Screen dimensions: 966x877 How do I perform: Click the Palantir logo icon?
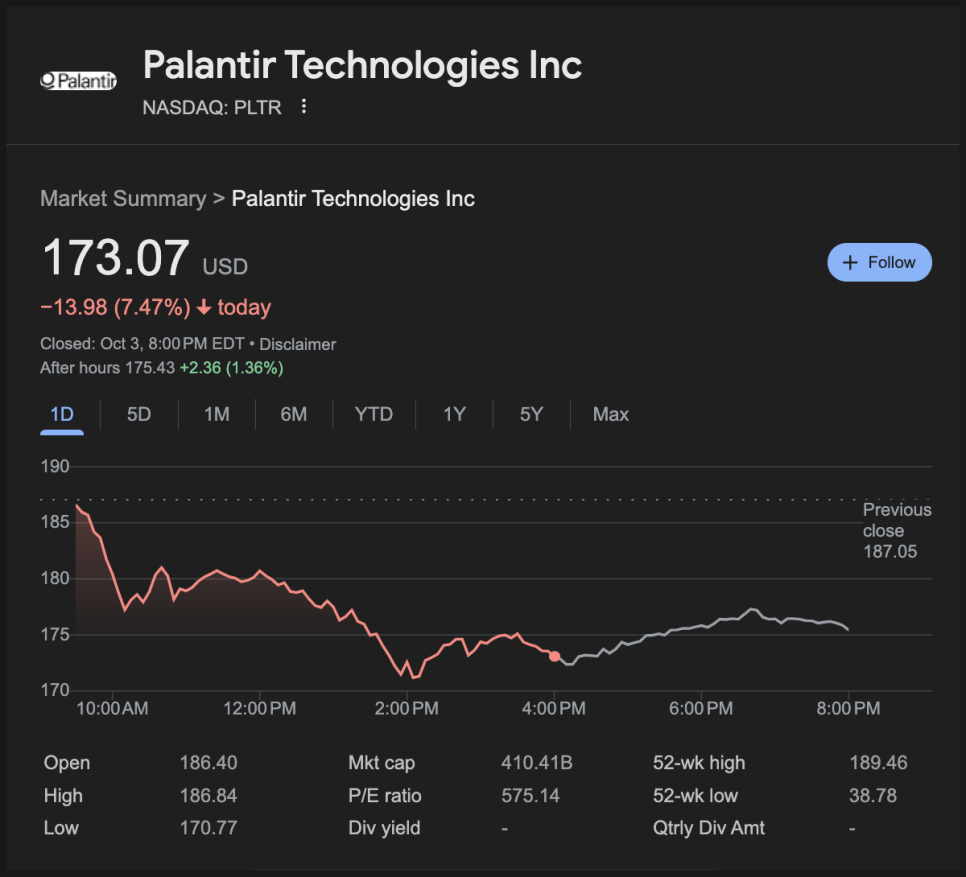78,81
